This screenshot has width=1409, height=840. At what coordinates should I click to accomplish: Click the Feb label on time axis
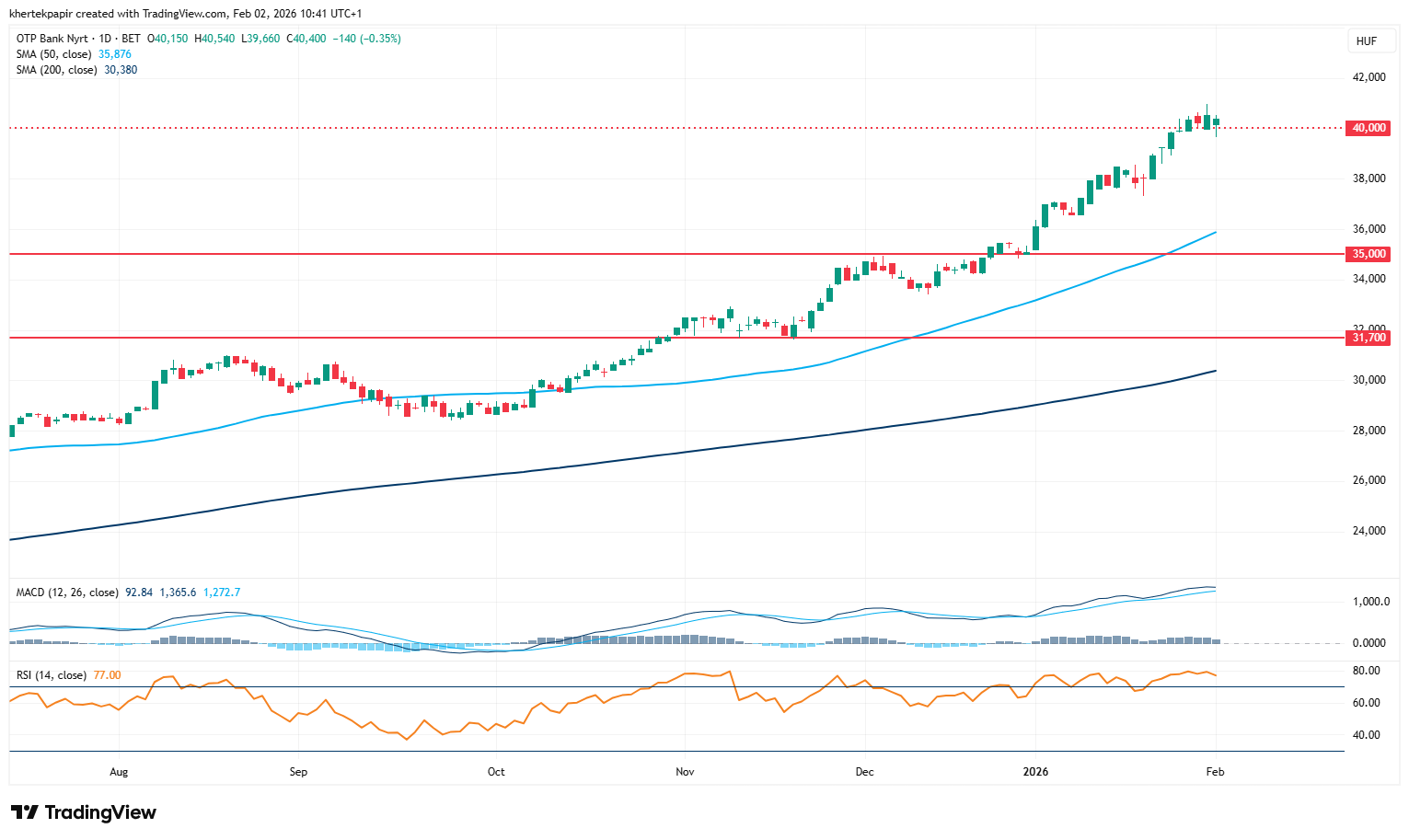point(1215,772)
